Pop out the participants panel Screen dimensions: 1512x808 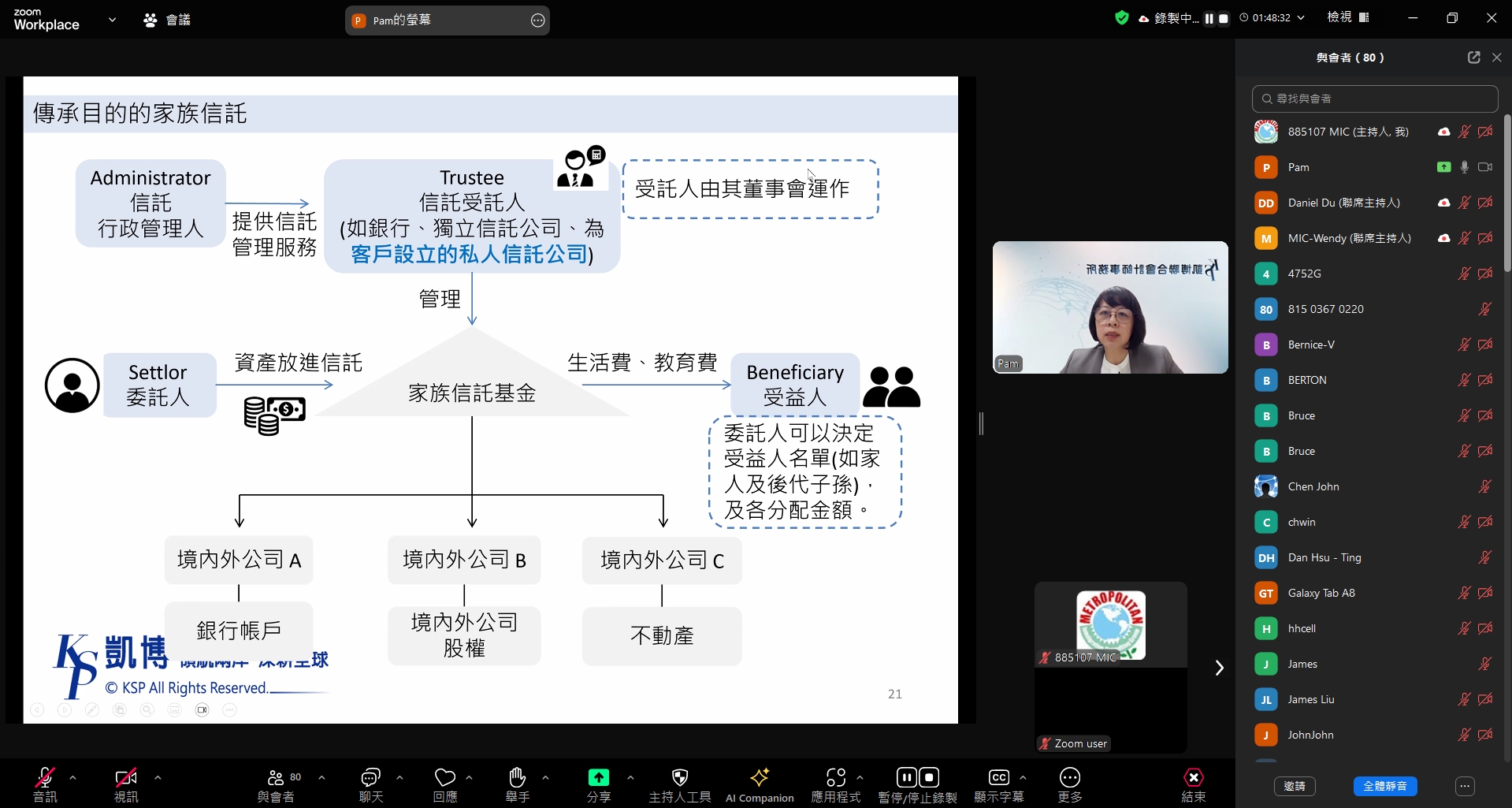[1473, 58]
